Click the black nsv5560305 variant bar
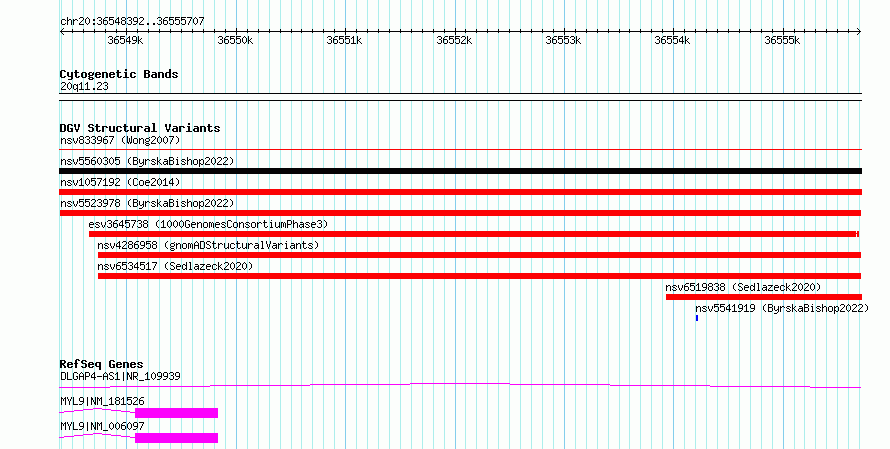The width and height of the screenshot is (890, 449). click(460, 171)
